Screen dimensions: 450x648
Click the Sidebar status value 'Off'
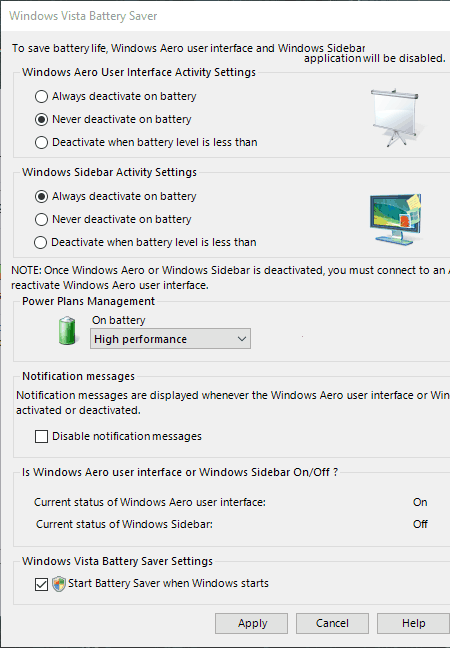pyautogui.click(x=420, y=524)
